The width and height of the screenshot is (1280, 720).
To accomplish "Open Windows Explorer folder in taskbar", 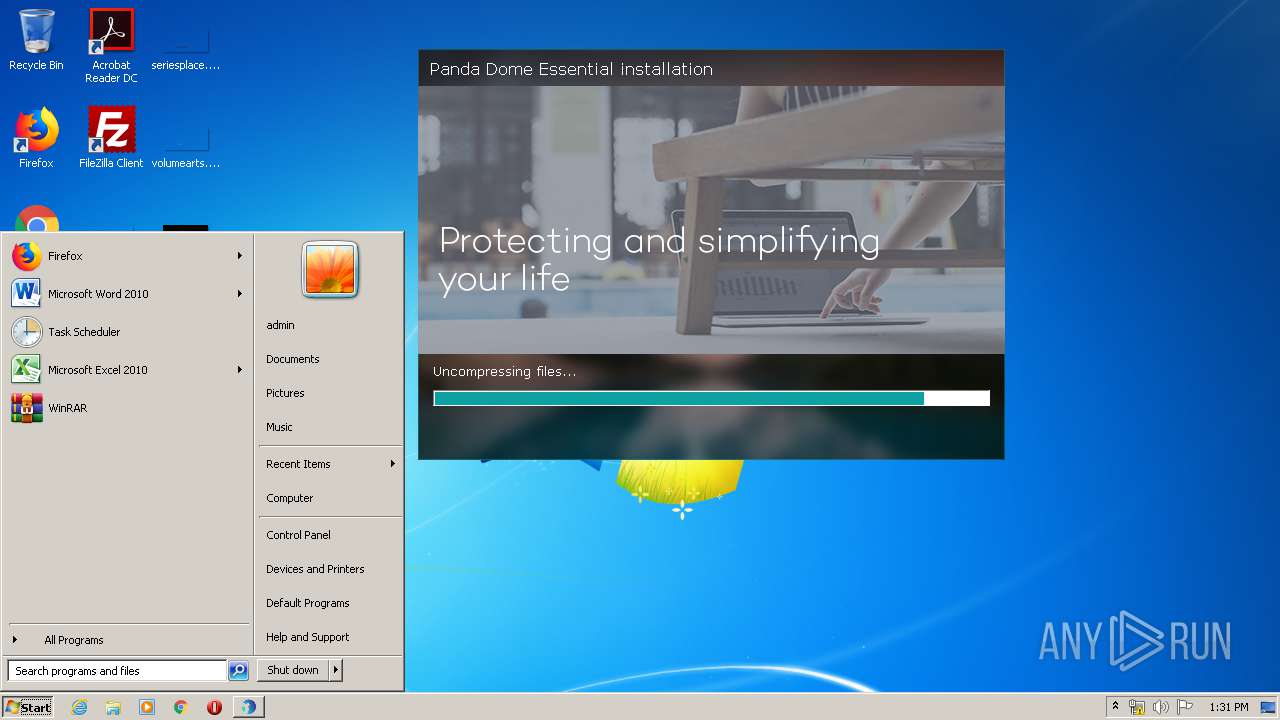I will tap(113, 707).
